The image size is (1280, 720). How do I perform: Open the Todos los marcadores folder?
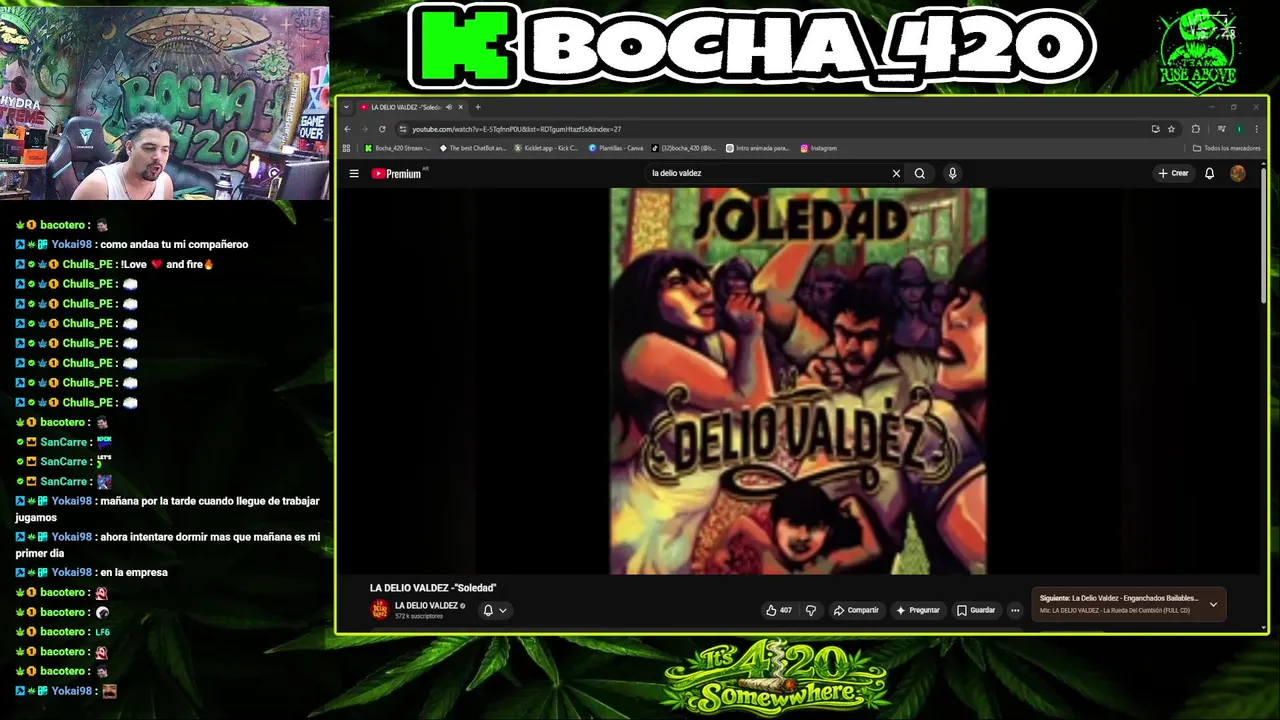(1227, 148)
